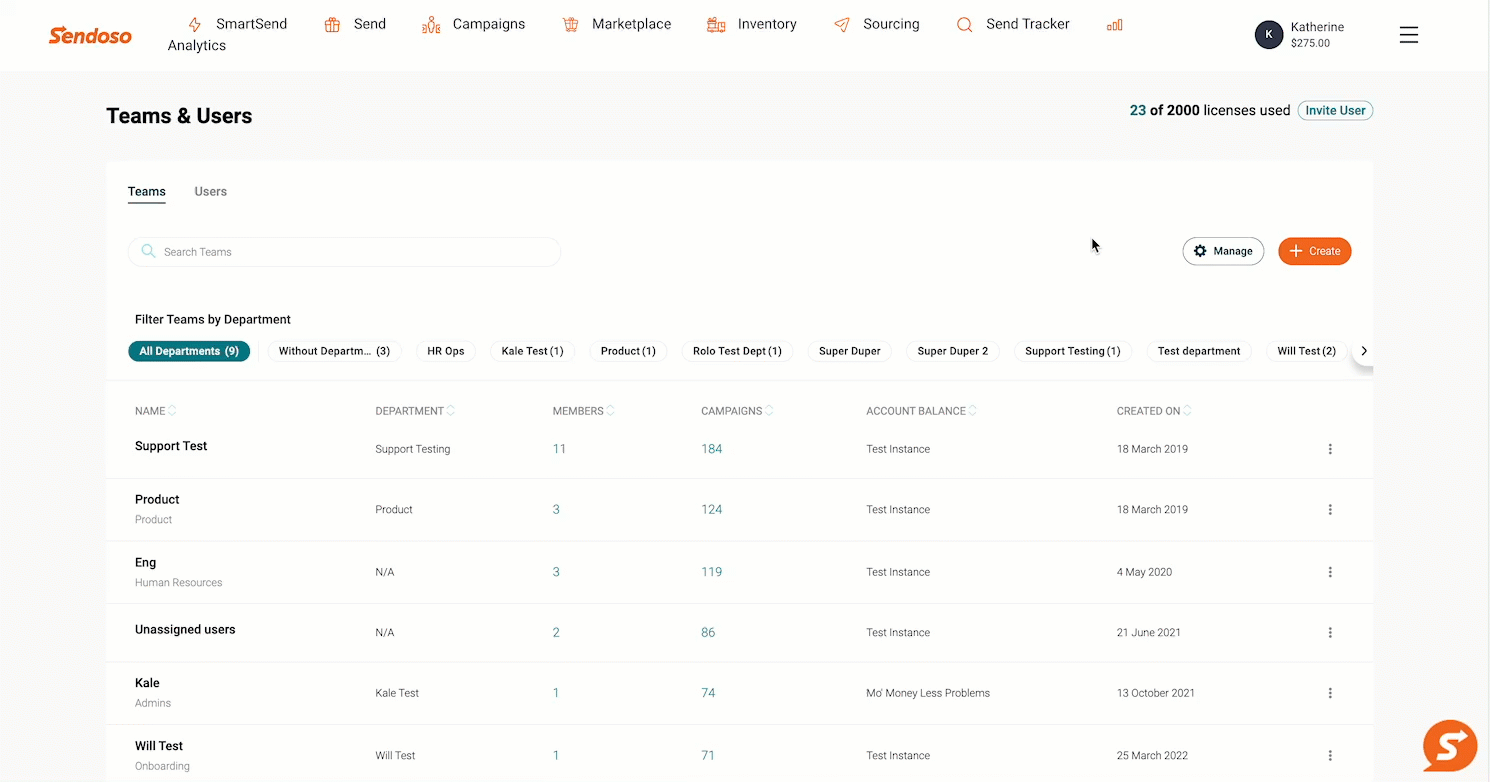Open the 86 campaigns link
This screenshot has width=1490, height=782.
click(x=708, y=633)
